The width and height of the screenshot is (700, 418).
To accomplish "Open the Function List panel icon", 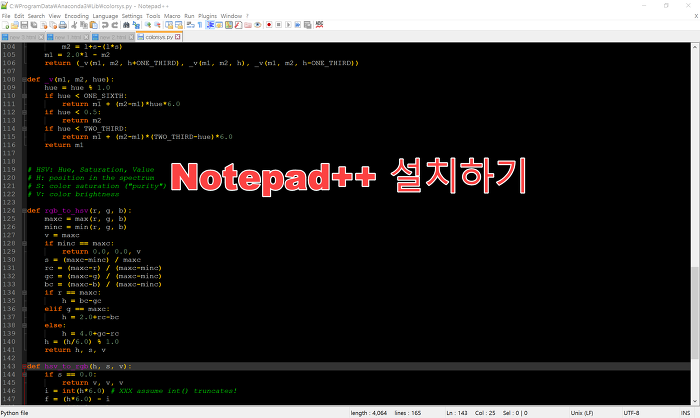I will (238, 25).
